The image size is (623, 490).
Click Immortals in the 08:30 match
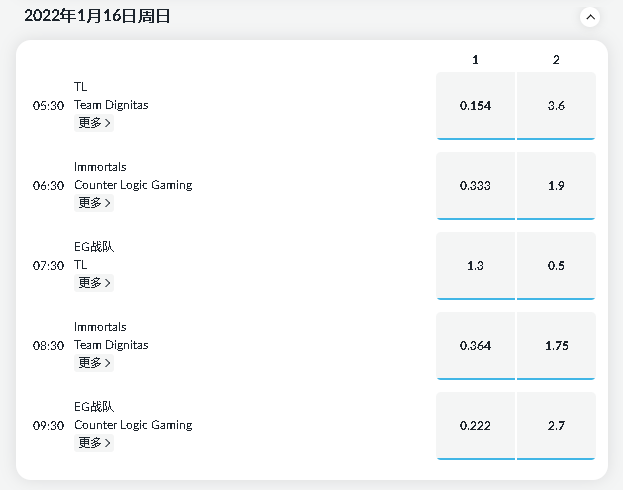(x=100, y=327)
